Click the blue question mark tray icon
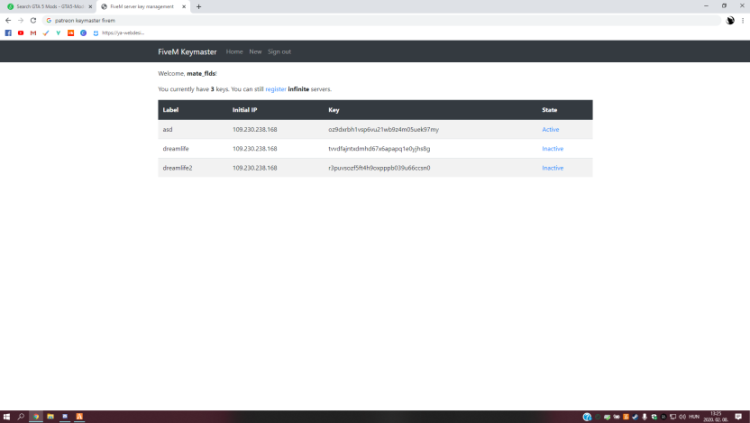 [587, 417]
